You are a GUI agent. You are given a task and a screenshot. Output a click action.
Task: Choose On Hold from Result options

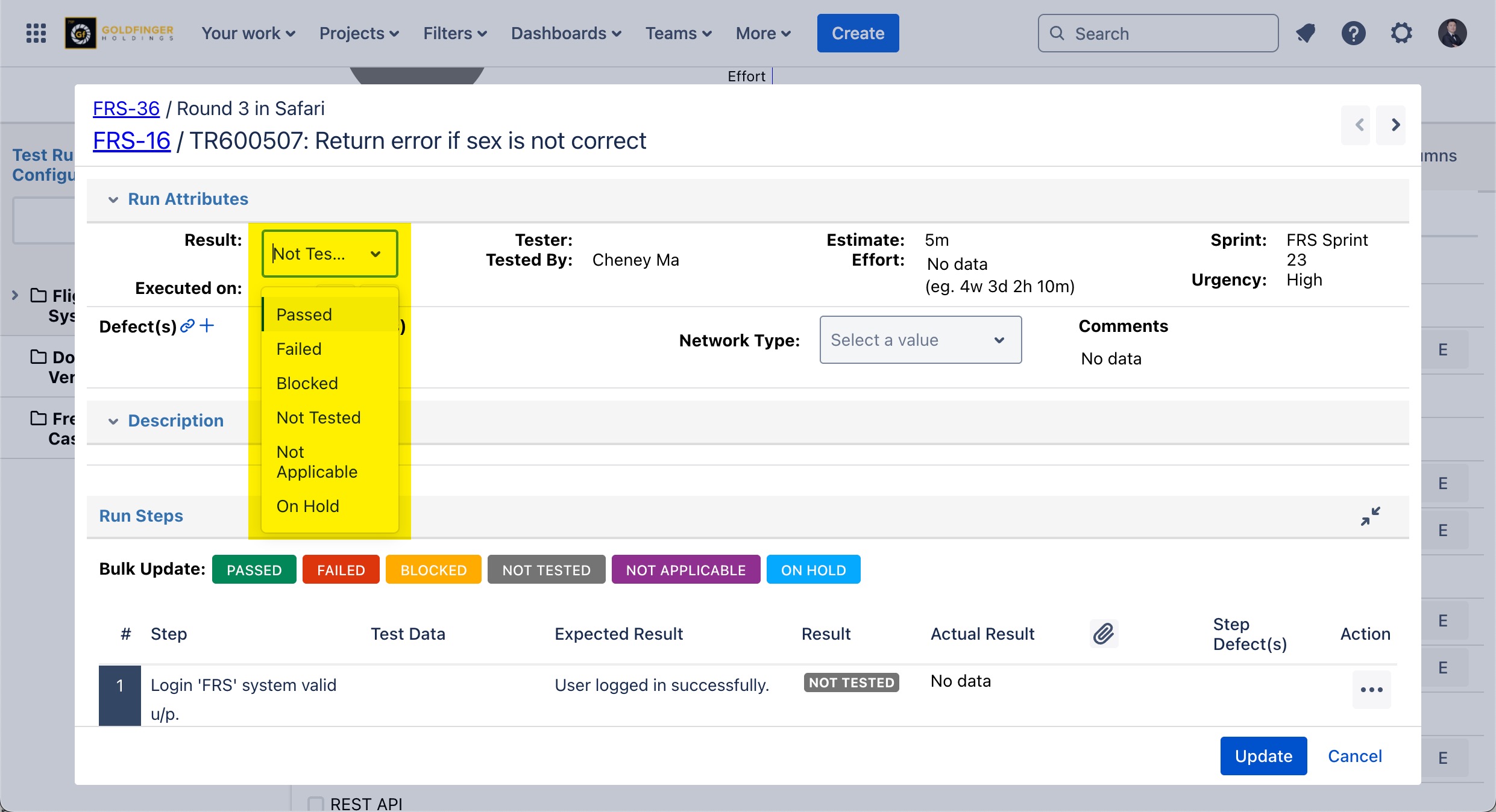point(307,506)
